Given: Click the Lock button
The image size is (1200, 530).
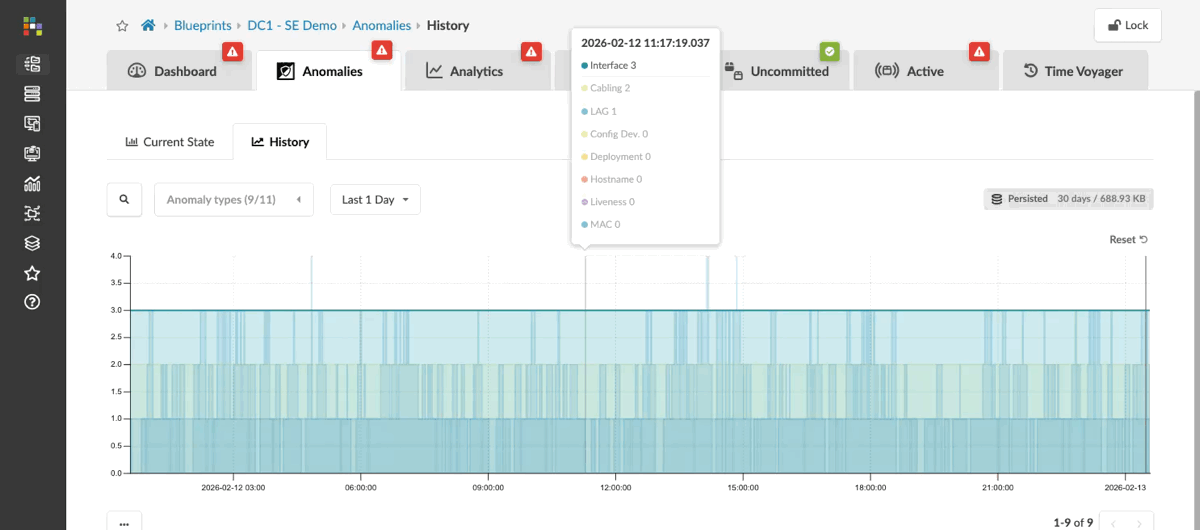Looking at the screenshot, I should pyautogui.click(x=1127, y=26).
